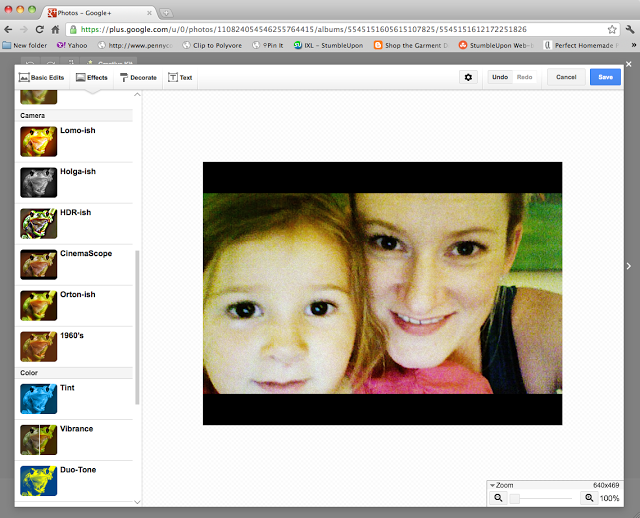
Task: Close the editor with the X icon
Action: (628, 65)
